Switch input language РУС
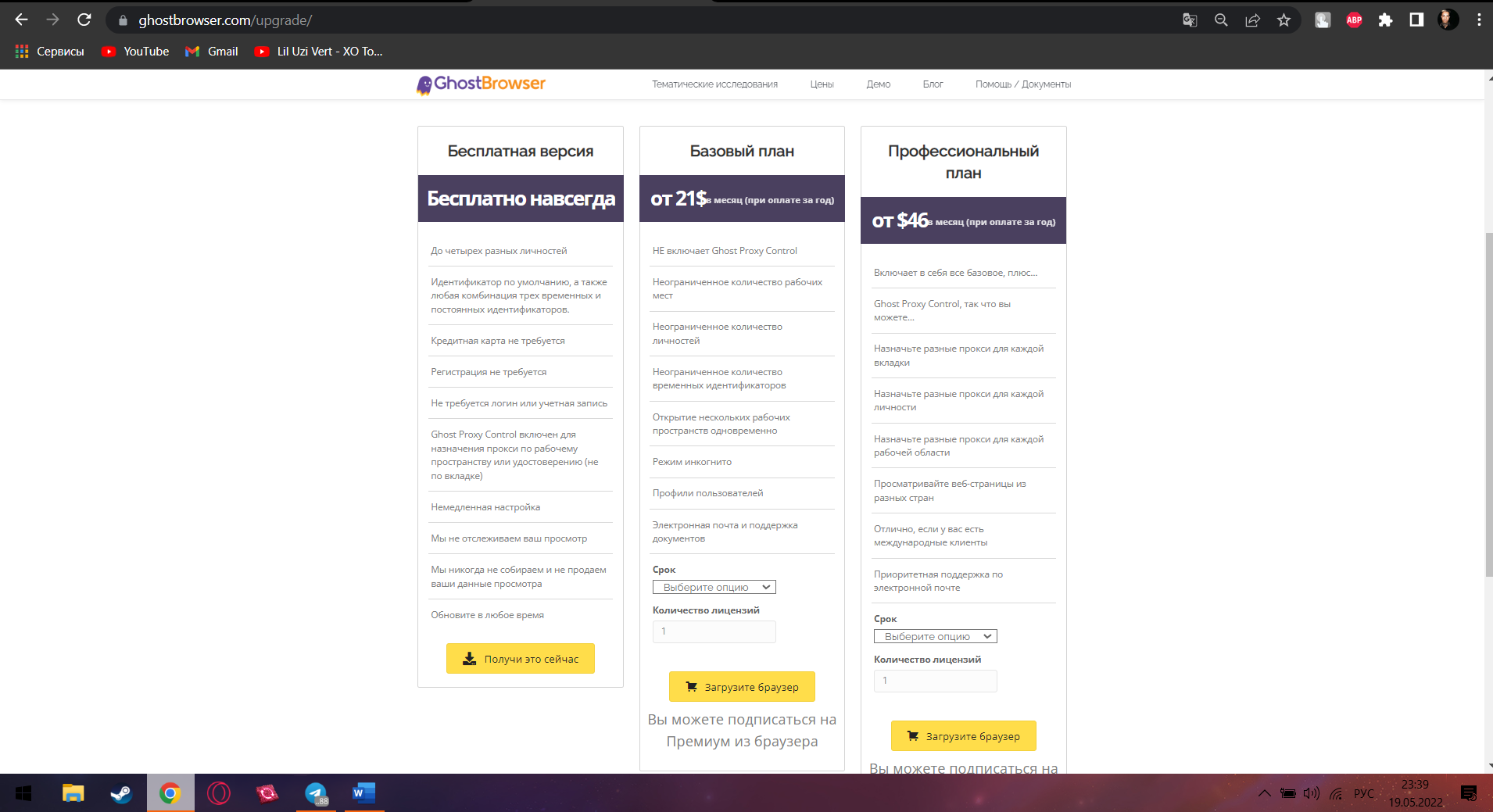 [1363, 793]
